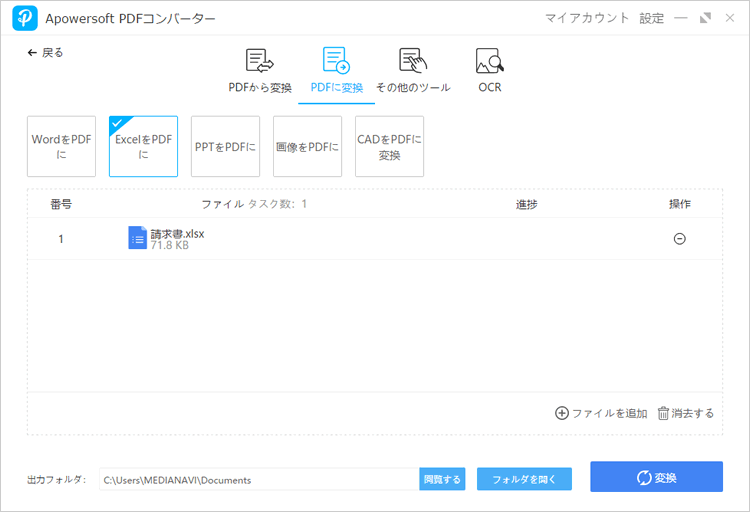Remove 請求書.xlsx with the minus icon
The width and height of the screenshot is (750, 512).
pos(680,238)
